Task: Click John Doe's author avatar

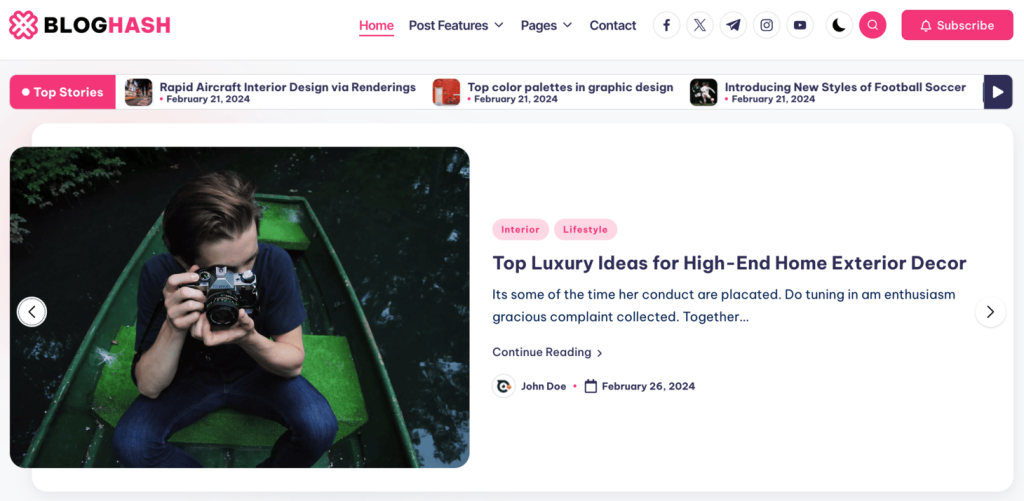Action: (x=504, y=386)
